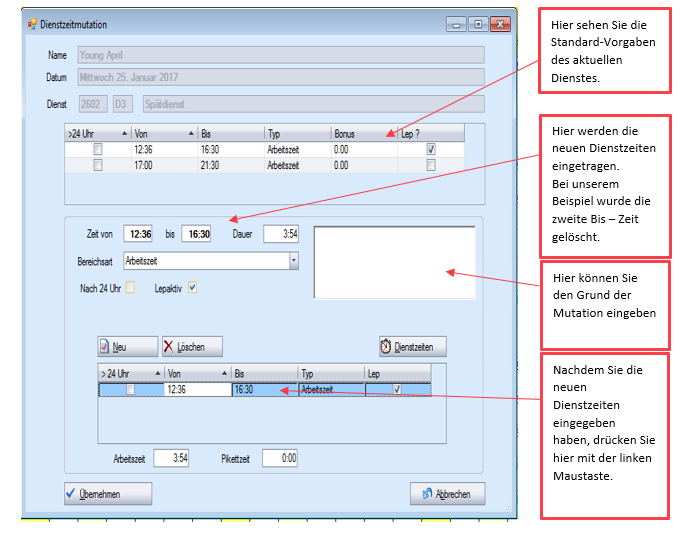Open the Bereichsart dropdown arrow
Screen dimensions: 687x534
294,261
